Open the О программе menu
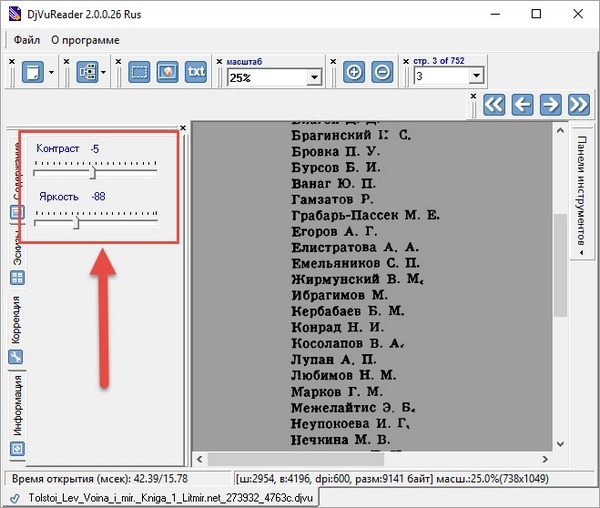Viewport: 600px width, 508px height. tap(85, 40)
